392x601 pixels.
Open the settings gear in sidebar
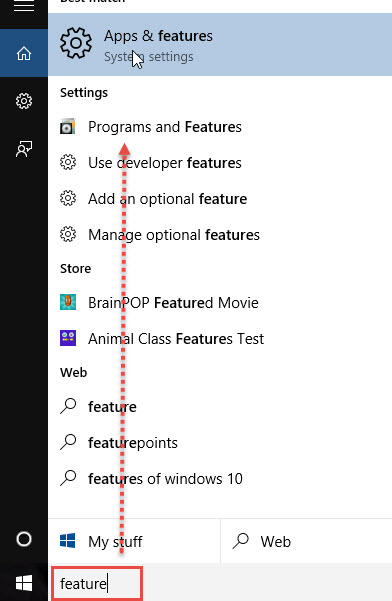pyautogui.click(x=24, y=101)
